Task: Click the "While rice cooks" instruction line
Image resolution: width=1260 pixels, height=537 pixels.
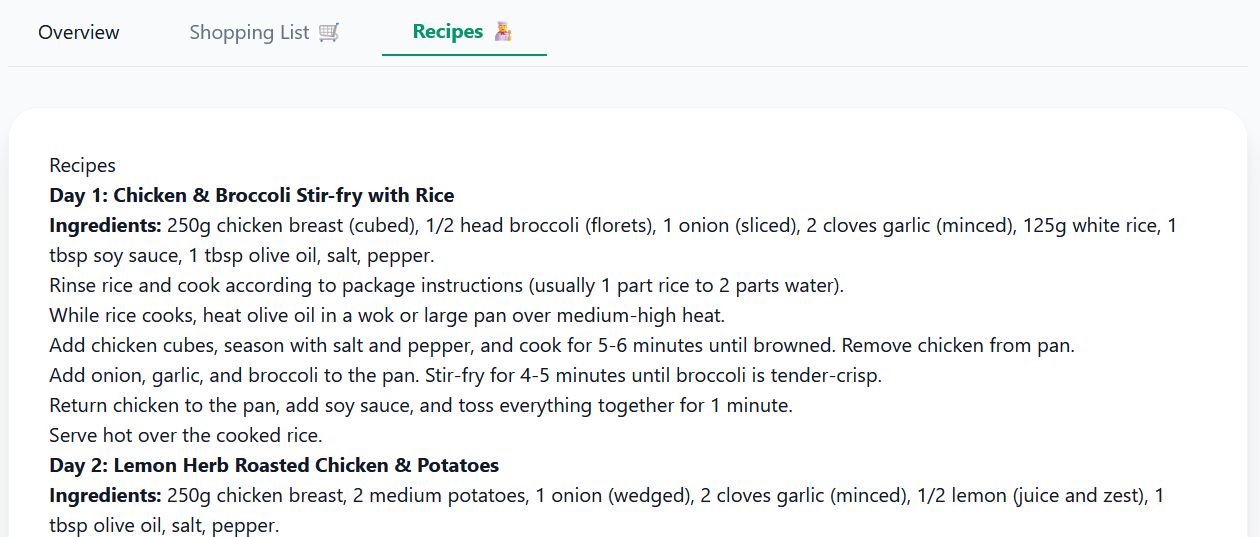Action: point(386,315)
